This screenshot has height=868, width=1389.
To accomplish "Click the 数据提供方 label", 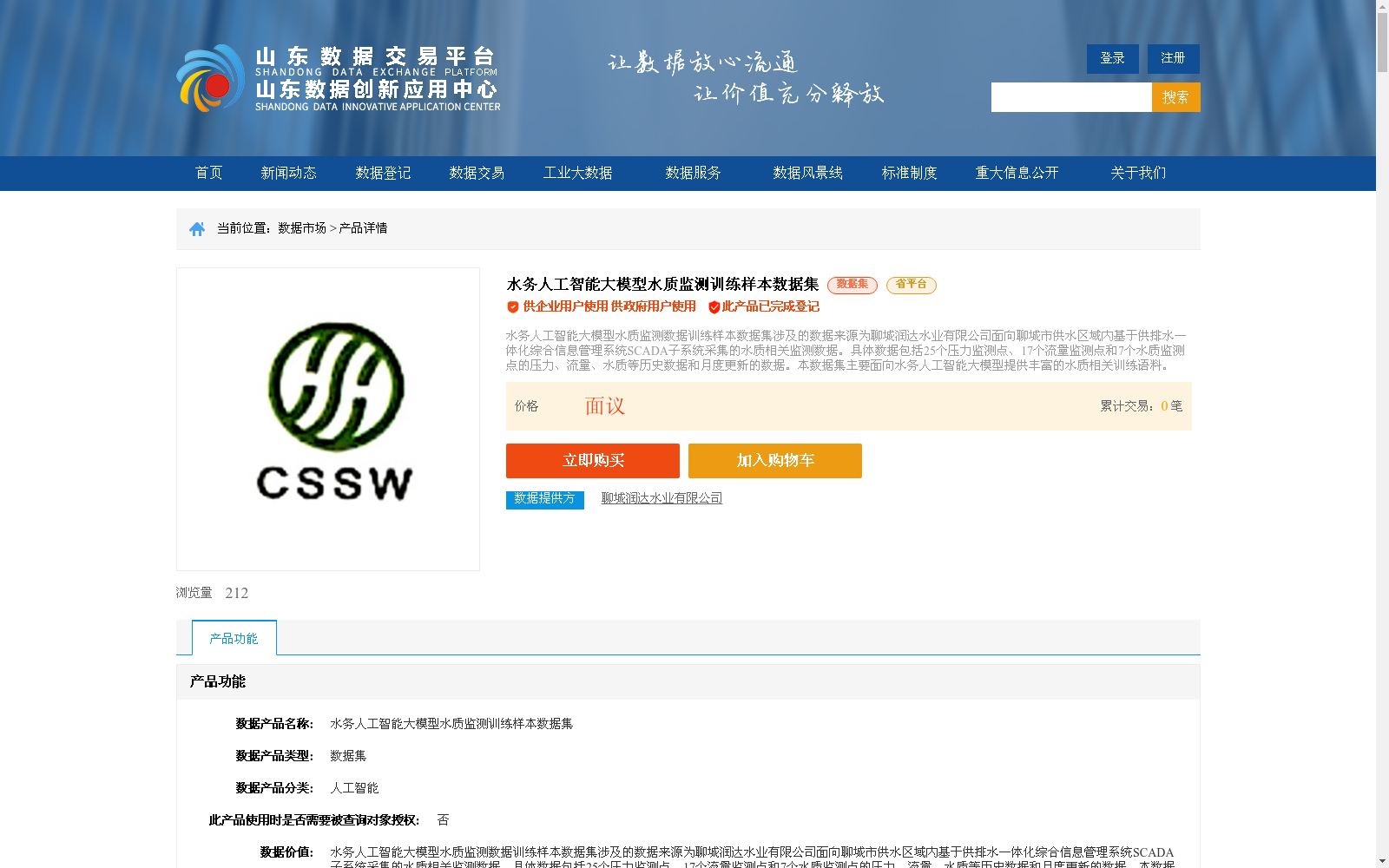I will click(x=545, y=500).
